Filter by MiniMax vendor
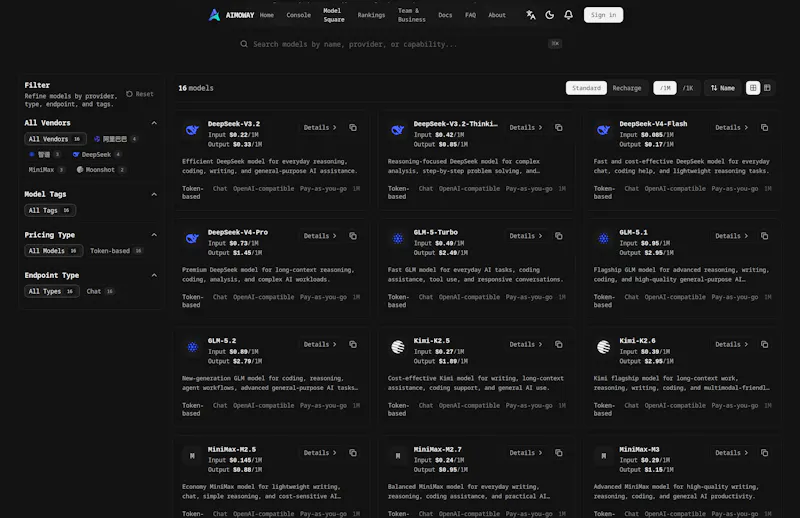Image resolution: width=800 pixels, height=518 pixels. point(46,169)
